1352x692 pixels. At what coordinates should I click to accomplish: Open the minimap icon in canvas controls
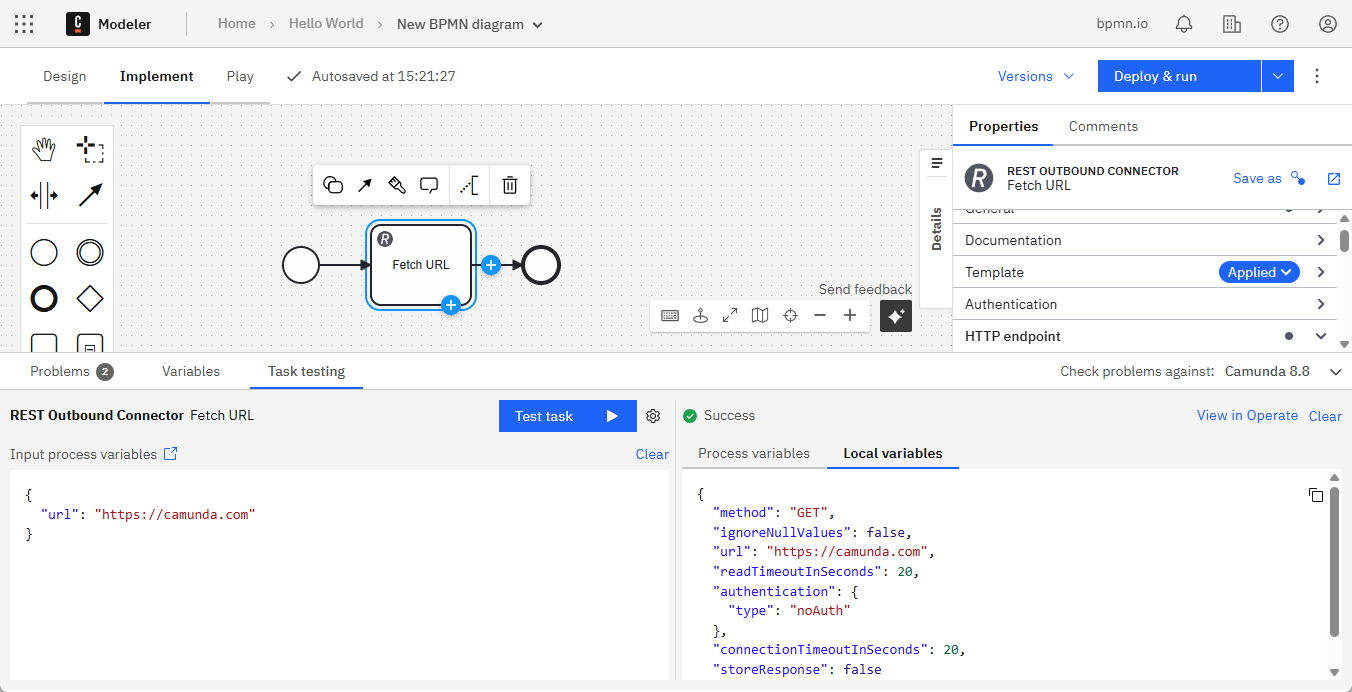pos(759,315)
